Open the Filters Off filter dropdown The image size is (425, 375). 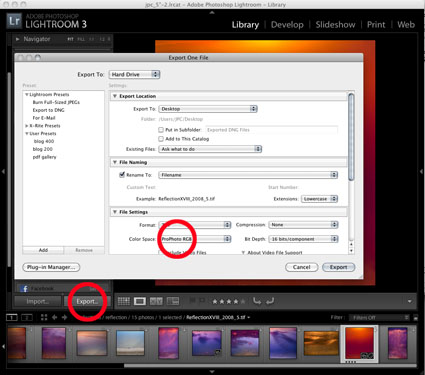click(x=379, y=318)
